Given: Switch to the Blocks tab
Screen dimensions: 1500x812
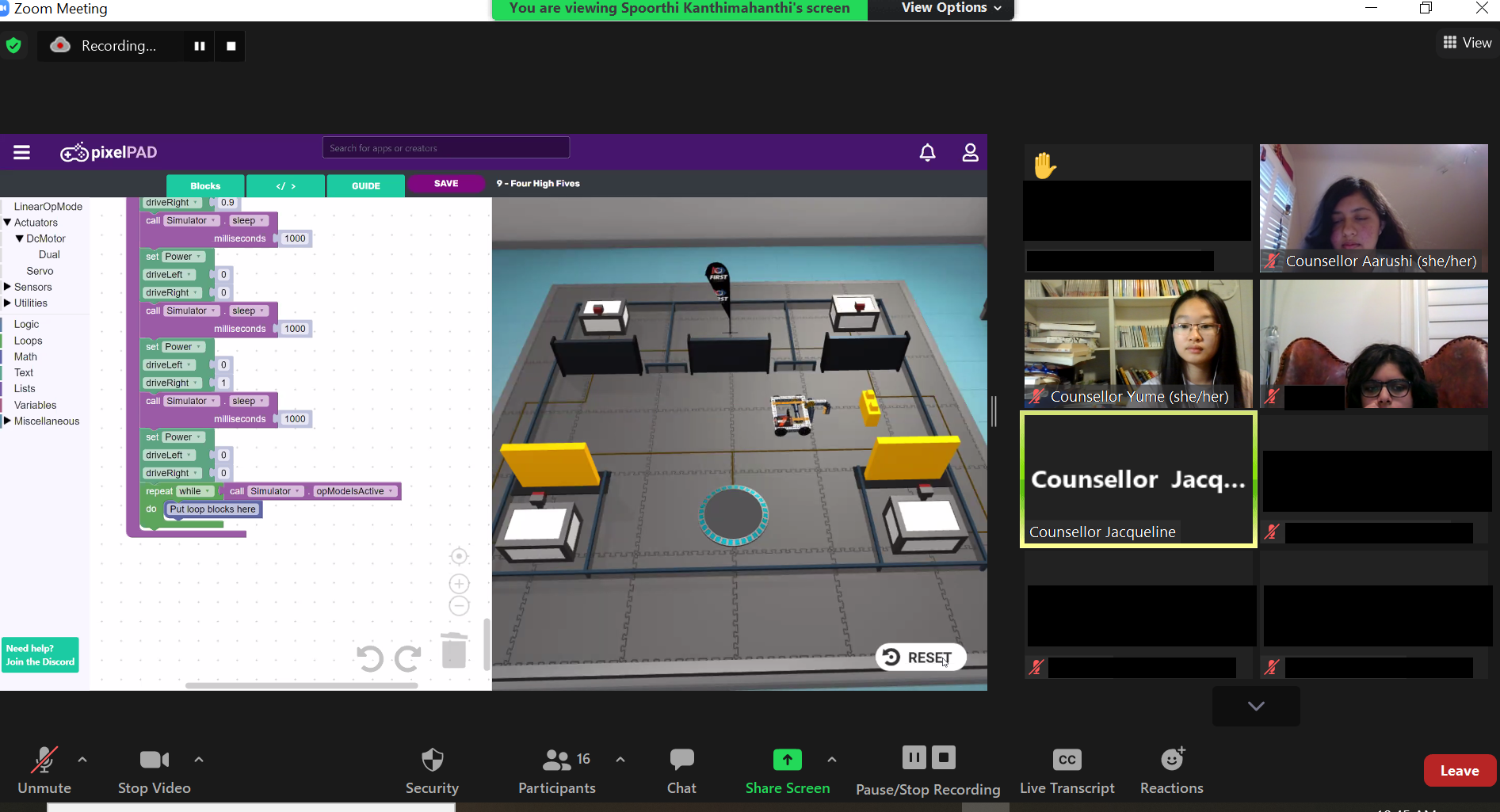Looking at the screenshot, I should point(205,185).
